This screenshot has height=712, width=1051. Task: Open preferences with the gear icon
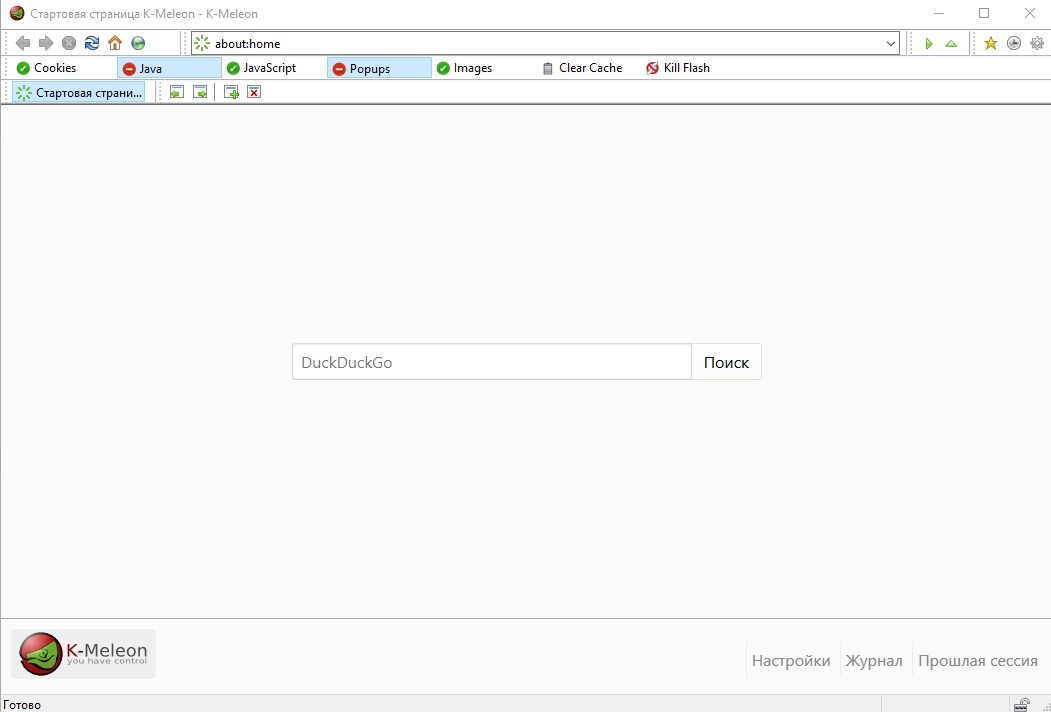point(1037,44)
